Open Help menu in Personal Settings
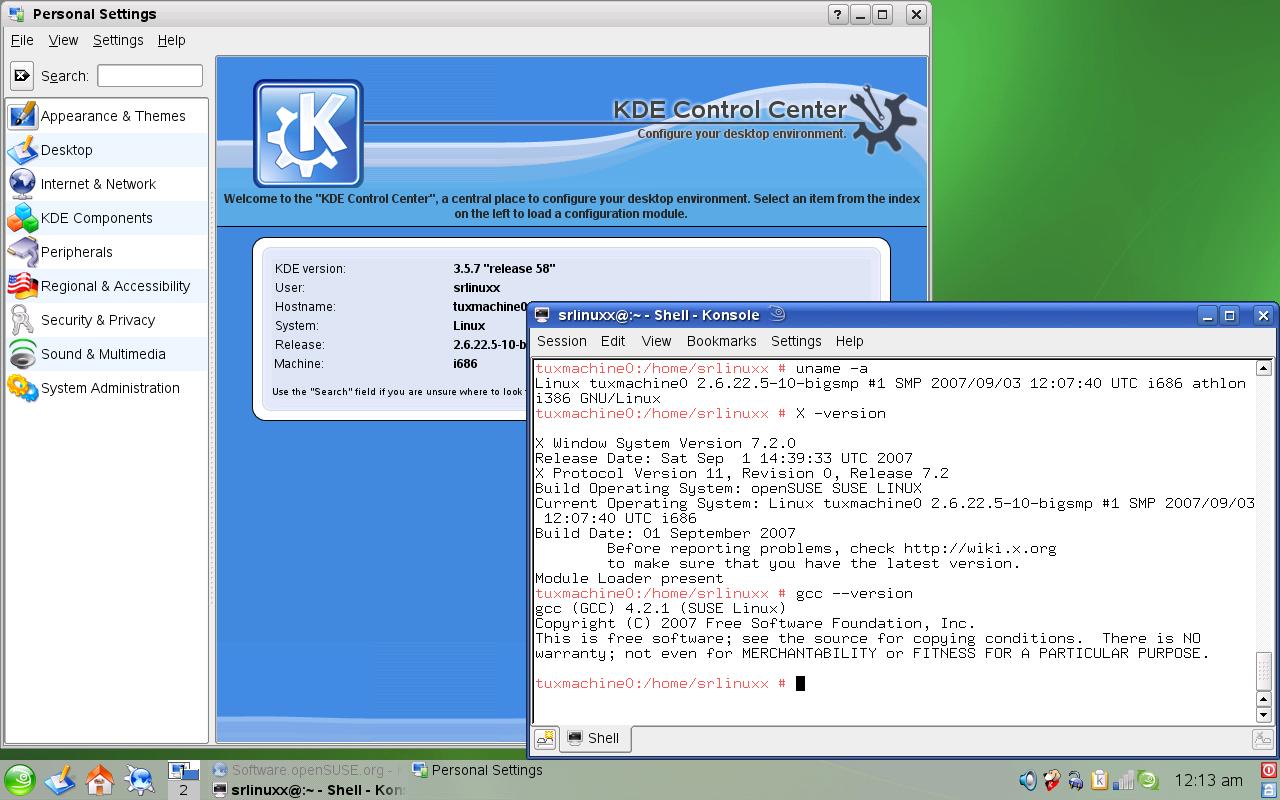 point(171,40)
